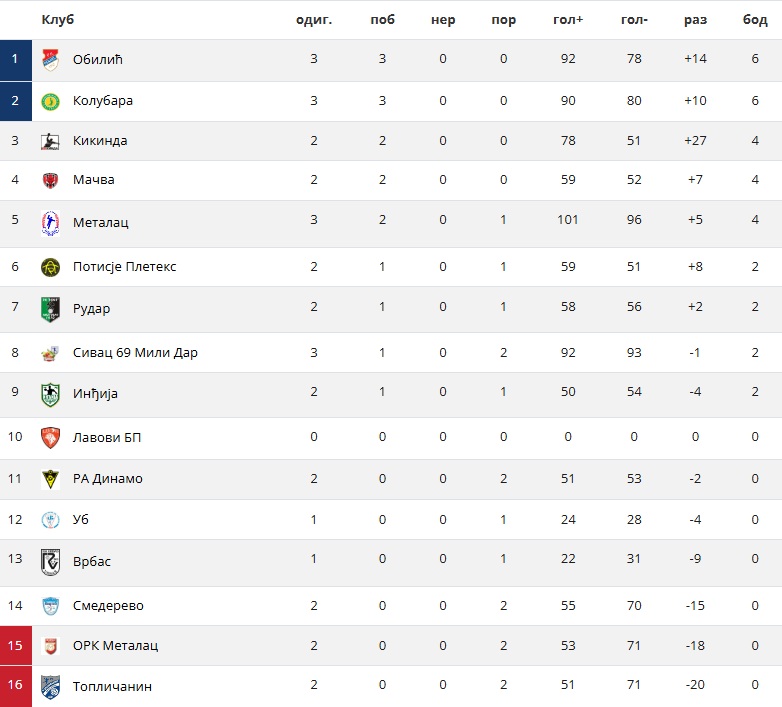The width and height of the screenshot is (782, 707).
Task: Click the Врбас shield logo
Action: click(x=50, y=562)
